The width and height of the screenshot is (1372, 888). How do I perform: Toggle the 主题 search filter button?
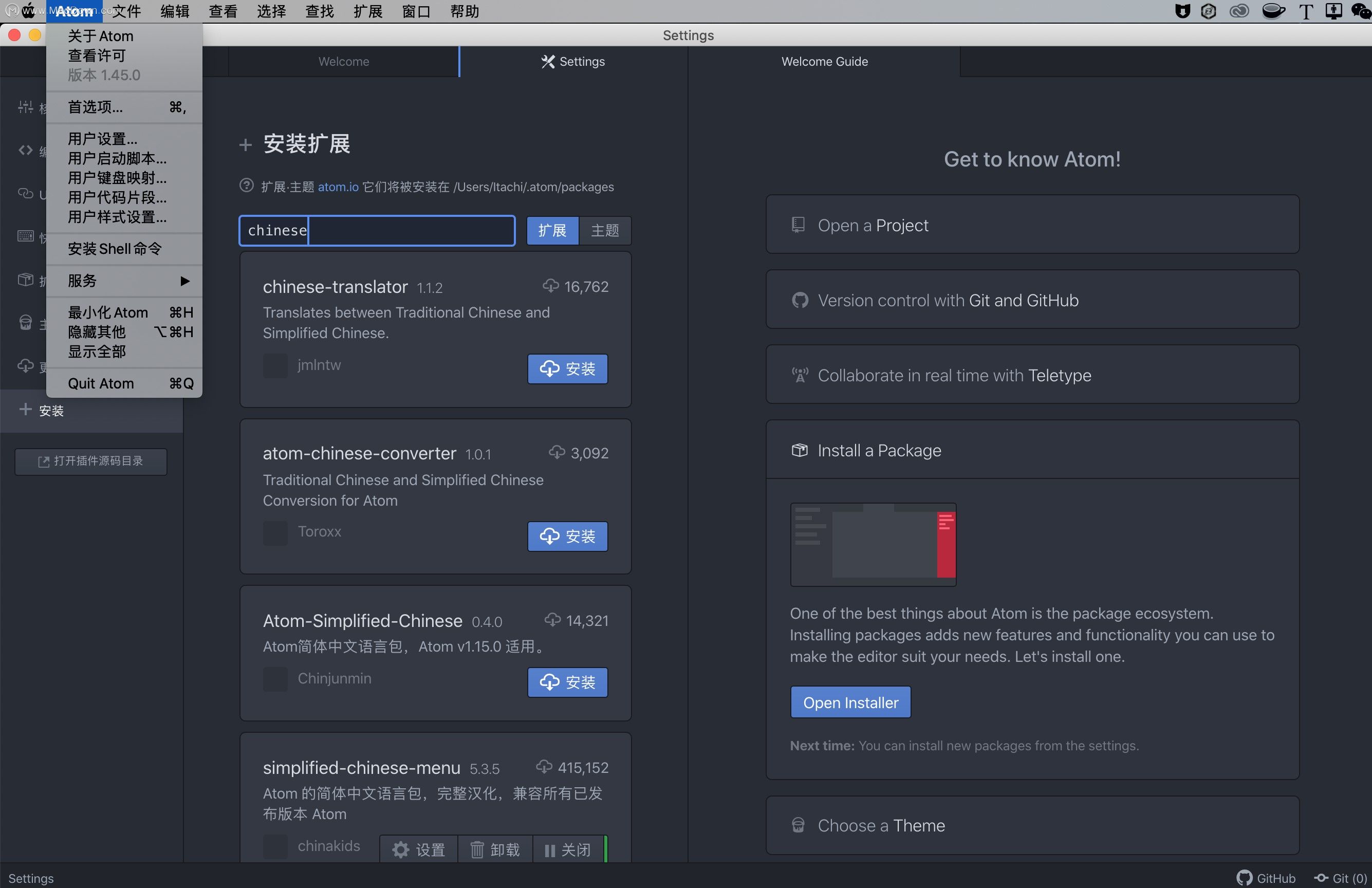point(605,231)
